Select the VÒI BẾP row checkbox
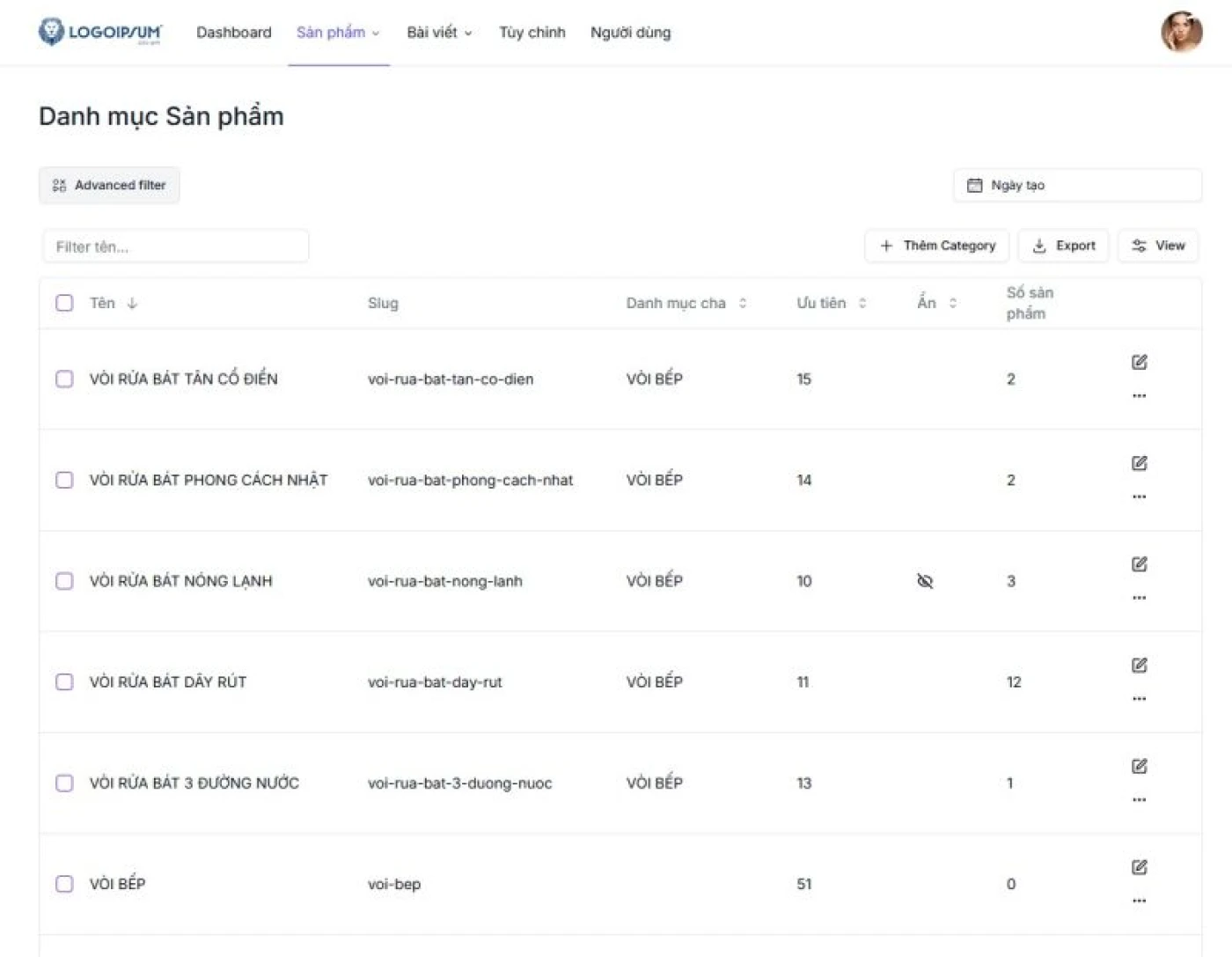The width and height of the screenshot is (1232, 957). (x=64, y=884)
